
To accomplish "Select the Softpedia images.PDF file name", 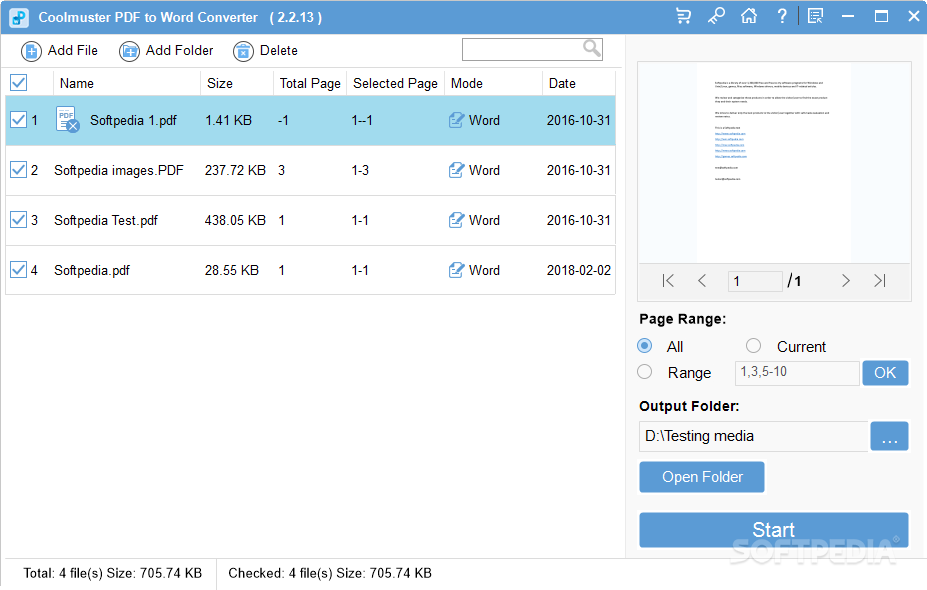I will point(119,170).
